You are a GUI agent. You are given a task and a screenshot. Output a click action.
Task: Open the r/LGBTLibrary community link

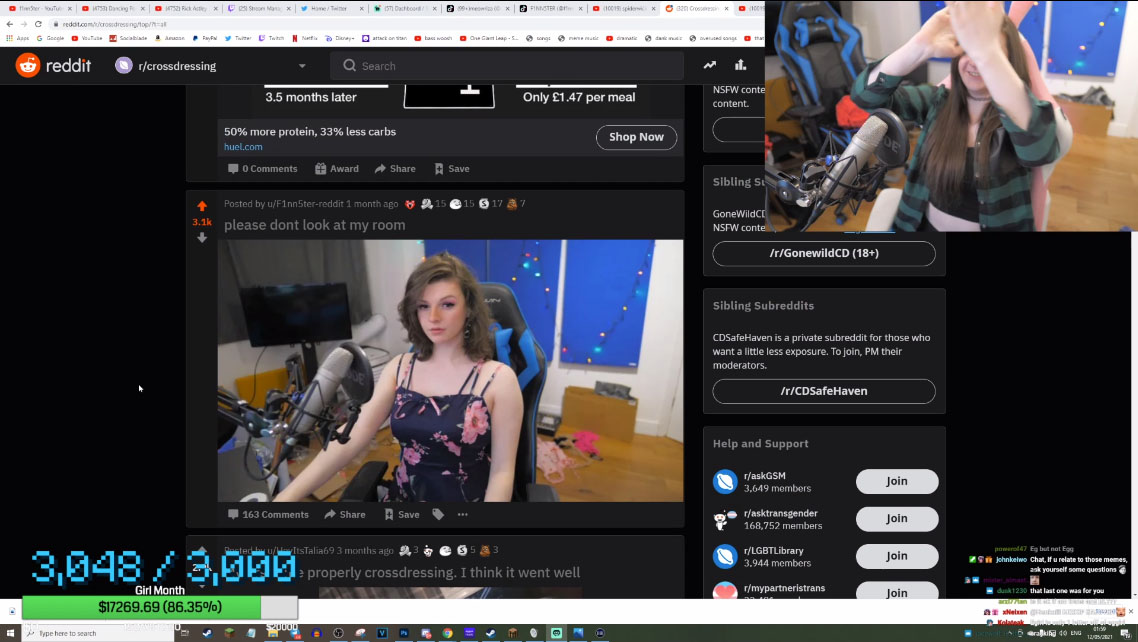pos(774,551)
